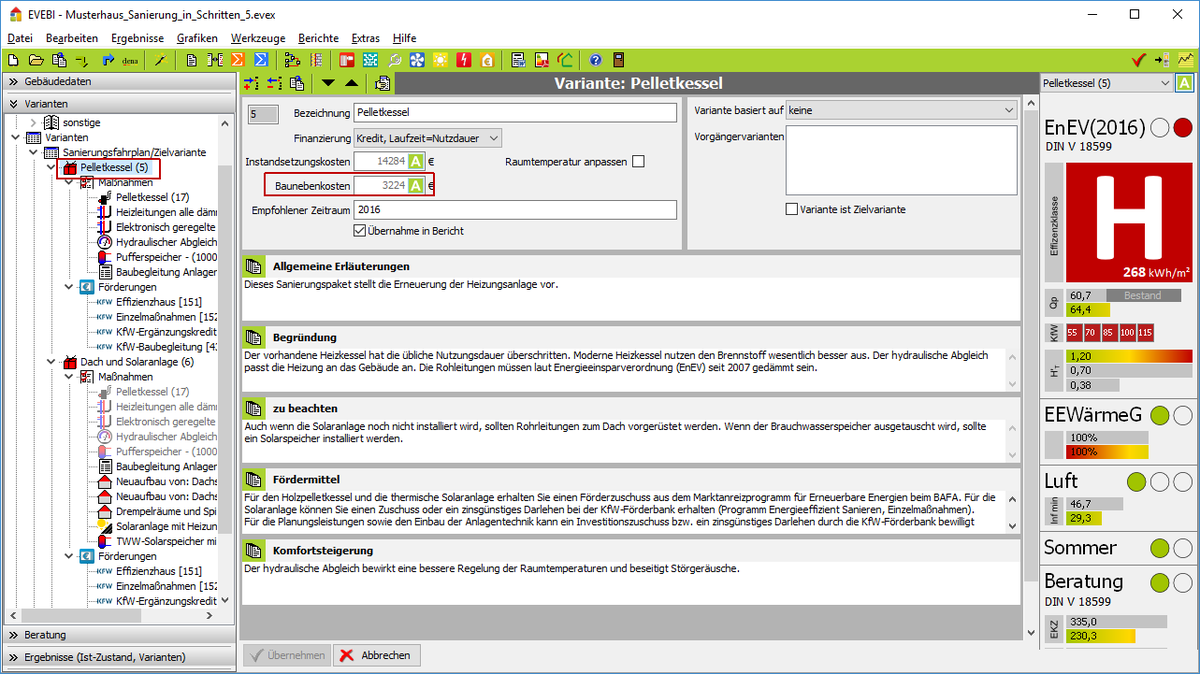Click the Komfortsteigerung section icon

click(255, 550)
